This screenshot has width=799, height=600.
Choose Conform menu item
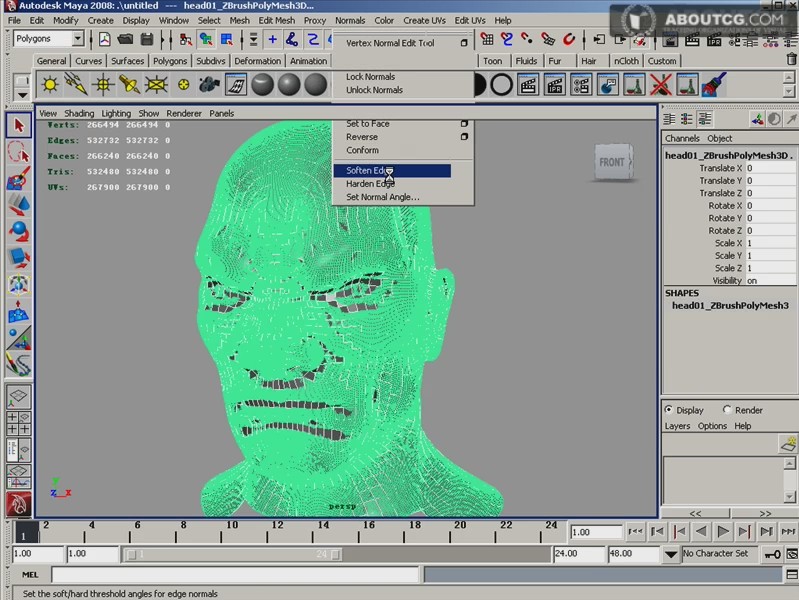(362, 150)
